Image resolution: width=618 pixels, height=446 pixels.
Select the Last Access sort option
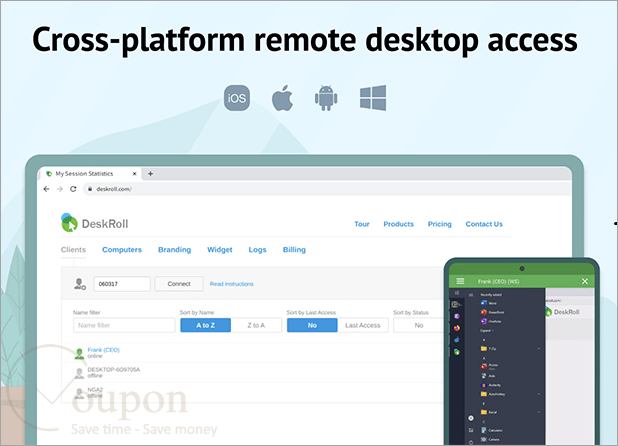363,325
